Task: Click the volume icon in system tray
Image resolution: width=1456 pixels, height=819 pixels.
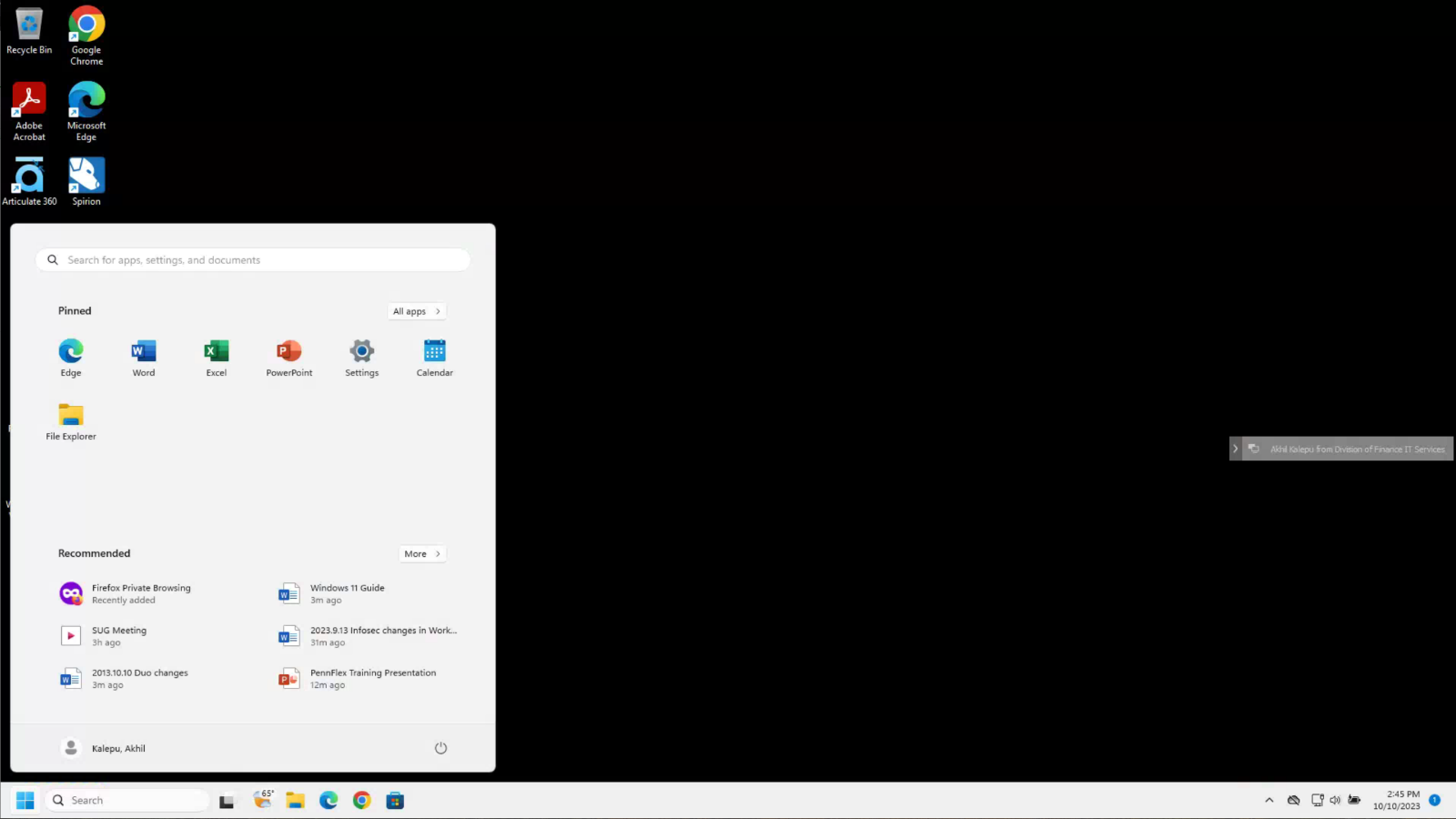Action: click(x=1335, y=801)
